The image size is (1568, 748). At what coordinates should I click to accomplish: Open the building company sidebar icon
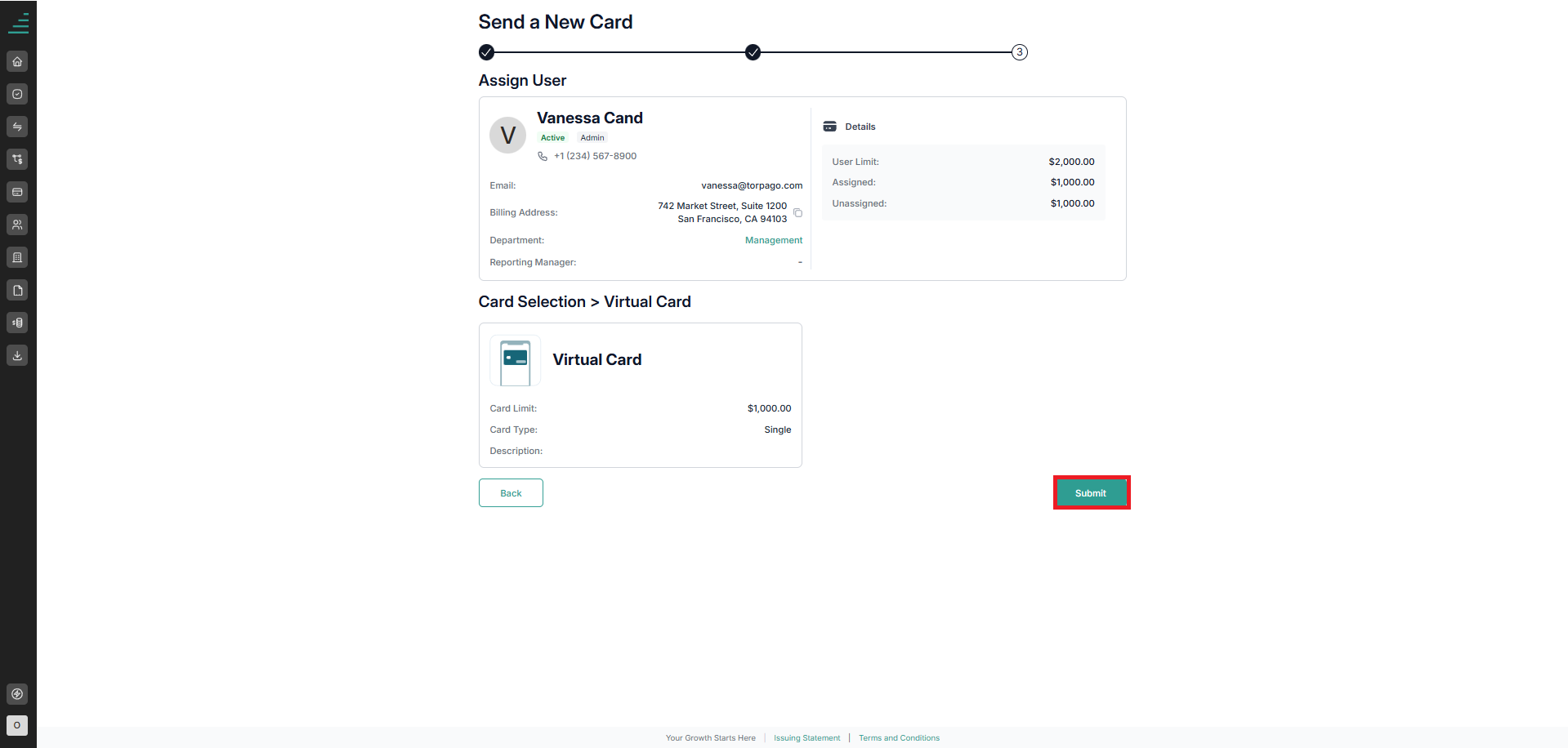[x=17, y=257]
